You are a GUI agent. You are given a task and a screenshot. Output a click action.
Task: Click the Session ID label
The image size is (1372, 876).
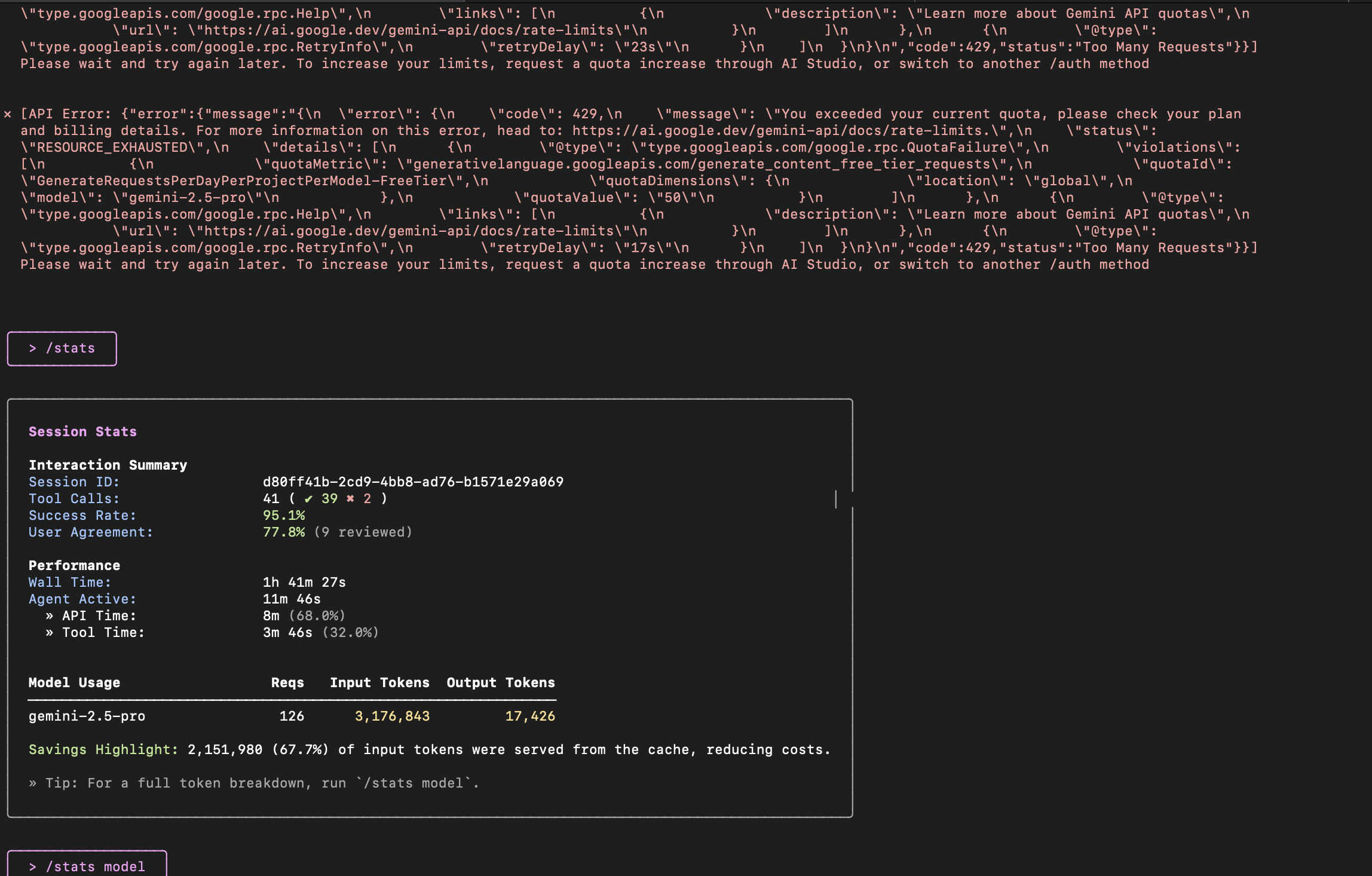[x=74, y=482]
